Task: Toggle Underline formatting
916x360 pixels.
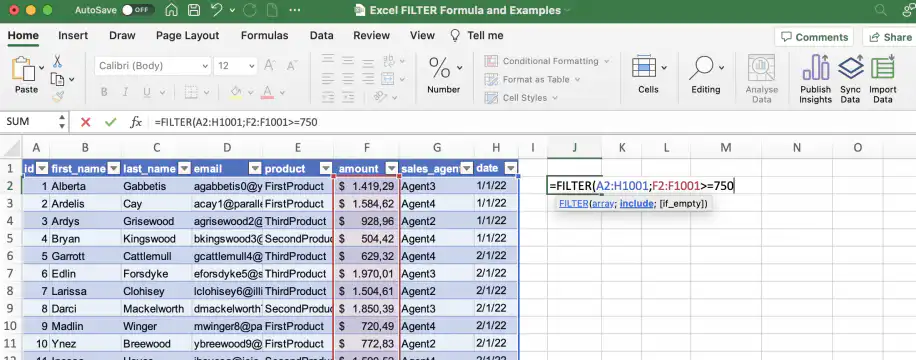Action: tap(146, 92)
